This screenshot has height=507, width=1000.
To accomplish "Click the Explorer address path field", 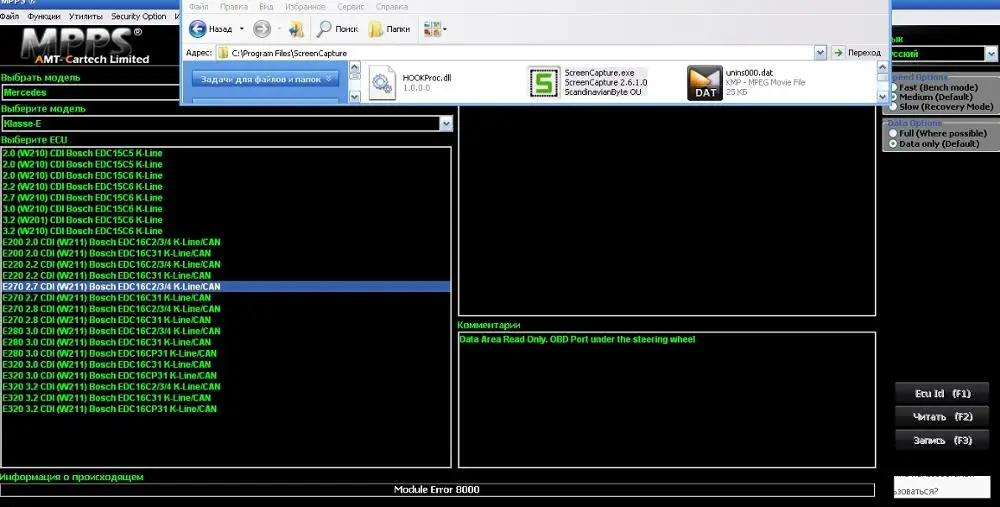I will (x=515, y=53).
